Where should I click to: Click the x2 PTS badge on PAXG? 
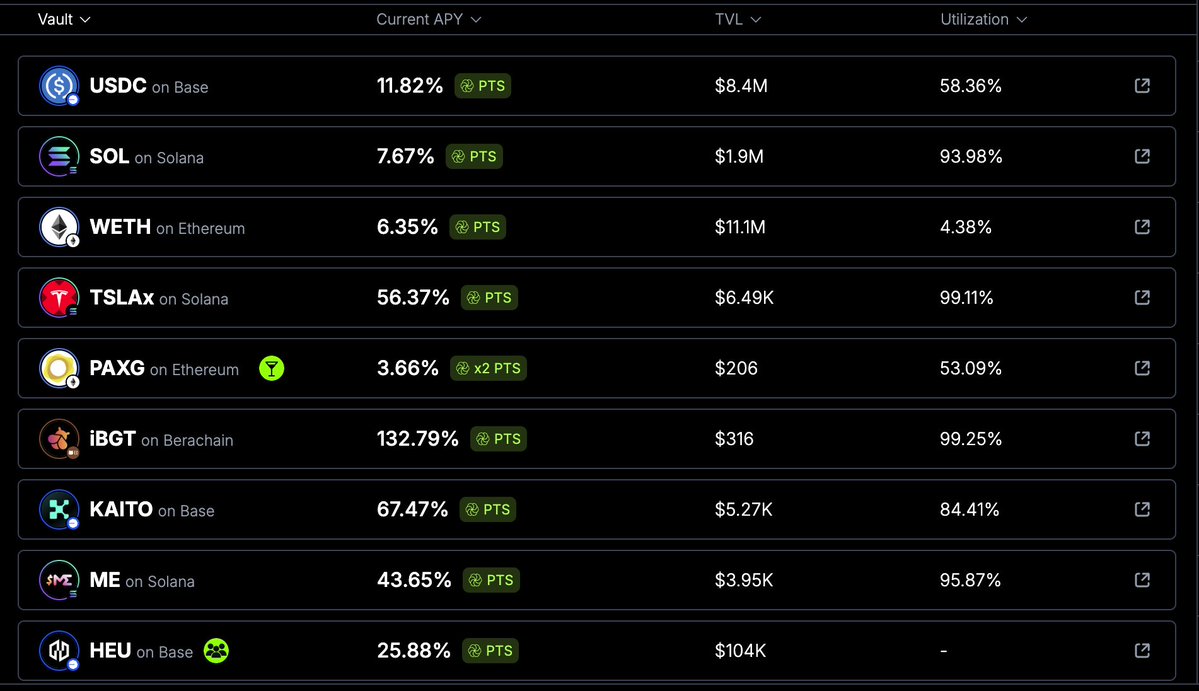point(489,368)
